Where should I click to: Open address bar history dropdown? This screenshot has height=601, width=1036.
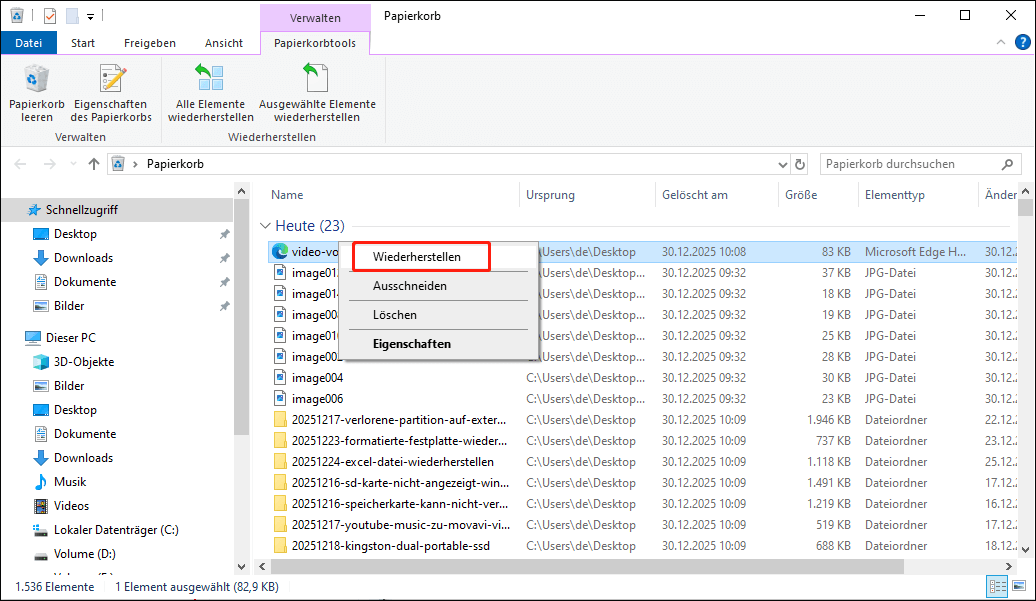coord(782,164)
